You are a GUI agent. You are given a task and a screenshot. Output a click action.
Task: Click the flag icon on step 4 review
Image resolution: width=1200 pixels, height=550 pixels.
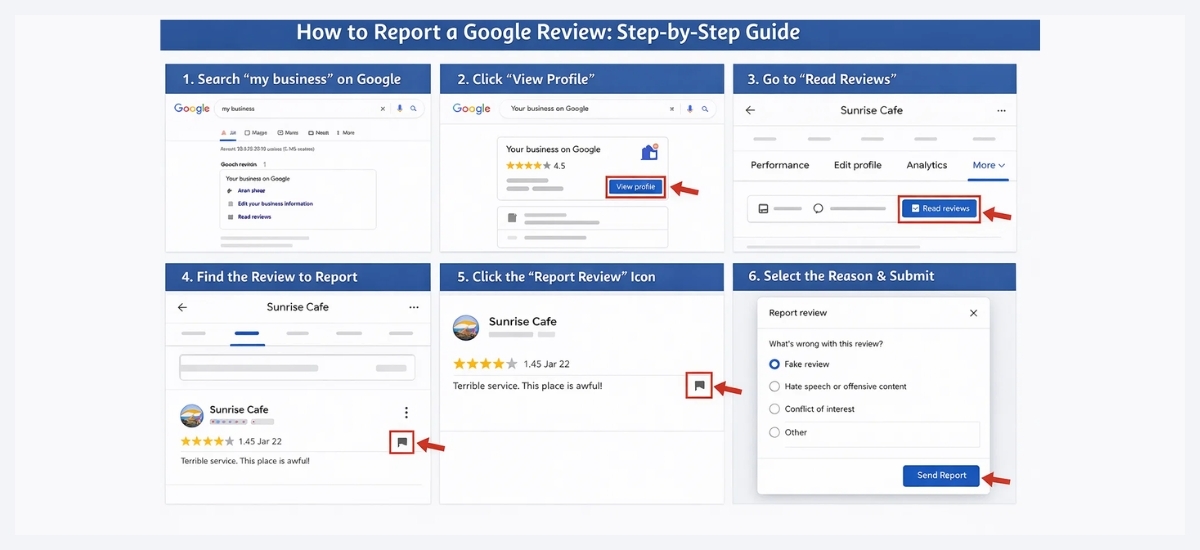pos(402,441)
